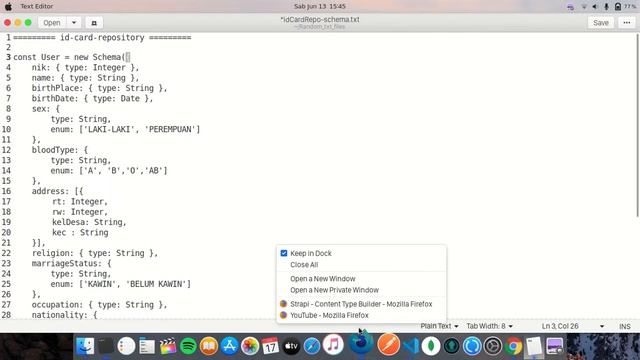Open Visual Studio Code in dock
This screenshot has height=360, width=640.
[411, 346]
